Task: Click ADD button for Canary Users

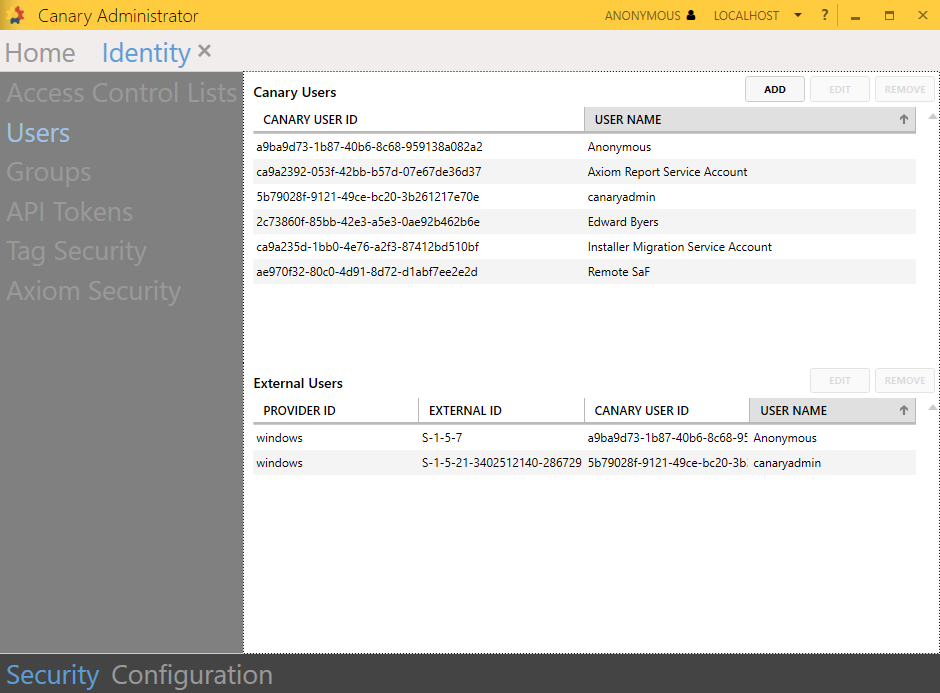Action: pyautogui.click(x=775, y=90)
